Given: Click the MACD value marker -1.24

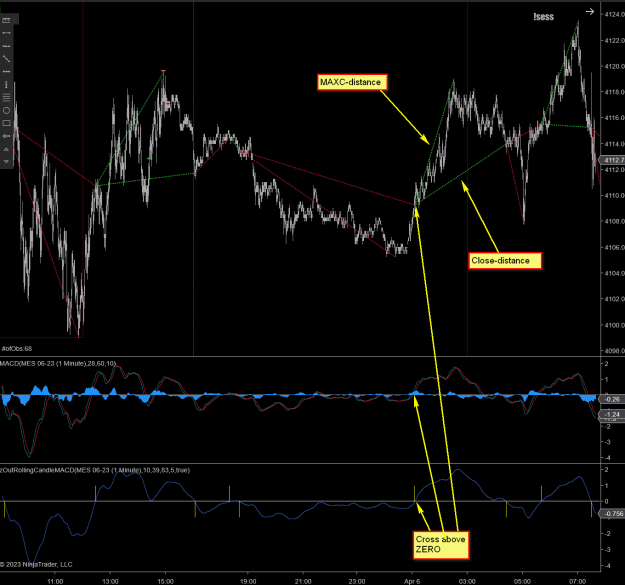Looking at the screenshot, I should click(x=613, y=414).
